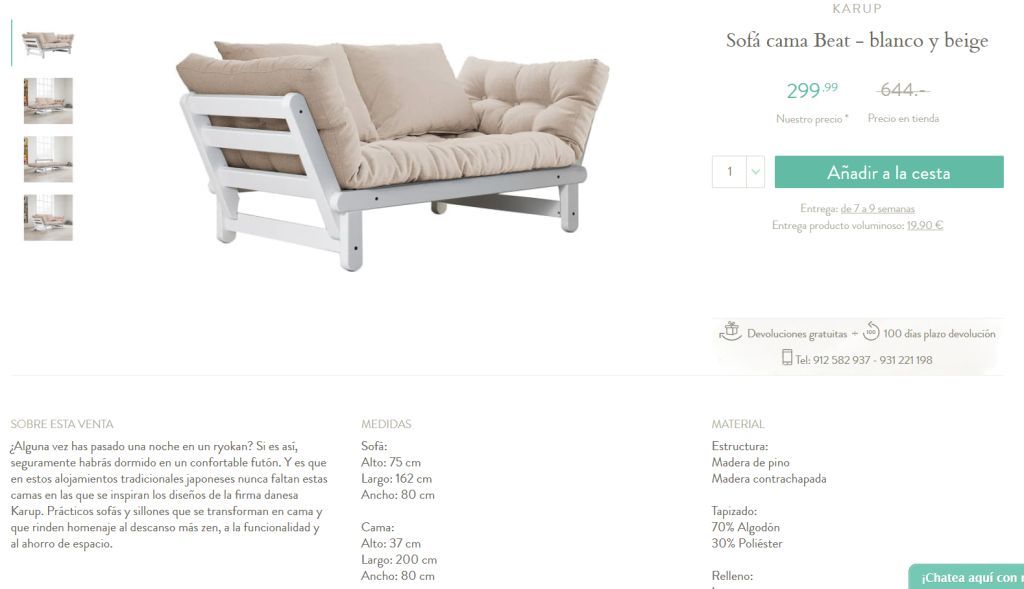
Task: Select the first sofa thumbnail
Action: click(x=48, y=43)
